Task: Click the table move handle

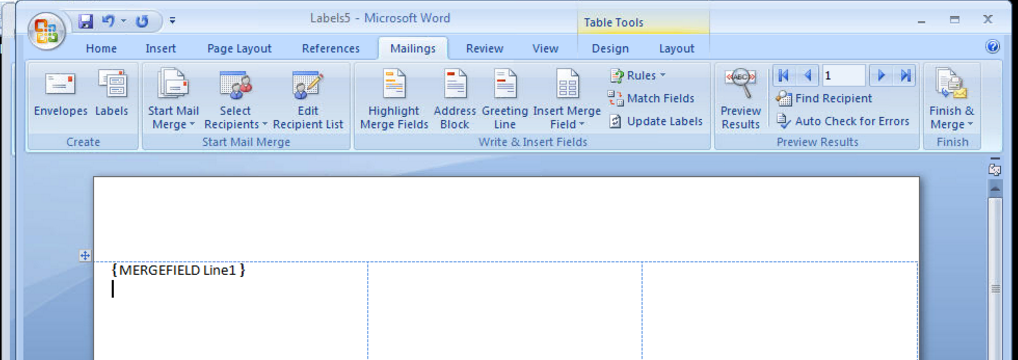Action: [84, 256]
